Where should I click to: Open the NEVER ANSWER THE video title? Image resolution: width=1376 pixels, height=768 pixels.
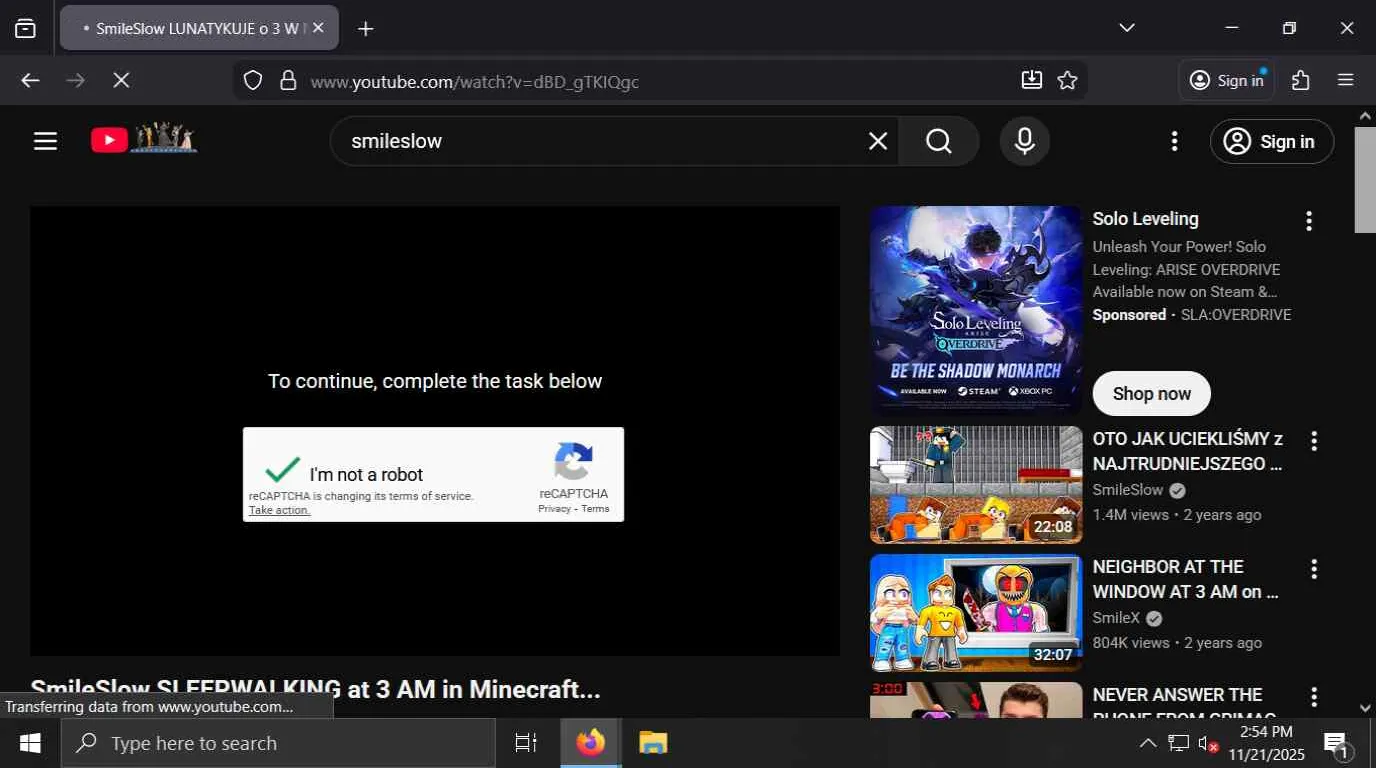coord(1183,701)
